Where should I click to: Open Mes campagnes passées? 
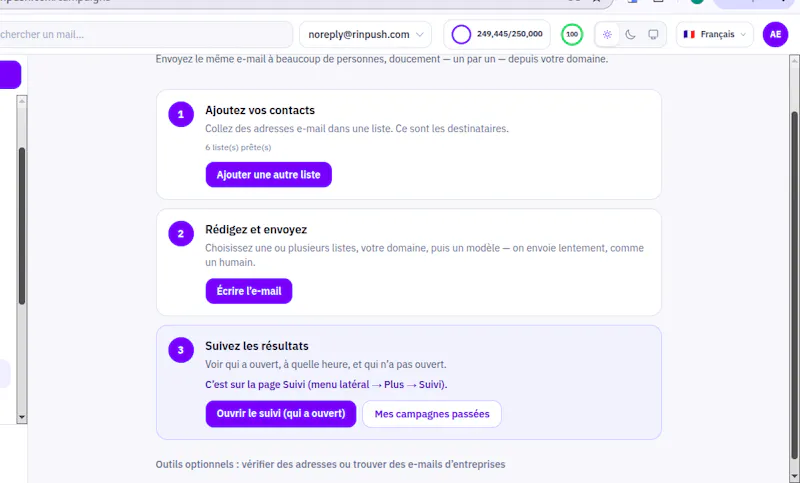pyautogui.click(x=432, y=414)
